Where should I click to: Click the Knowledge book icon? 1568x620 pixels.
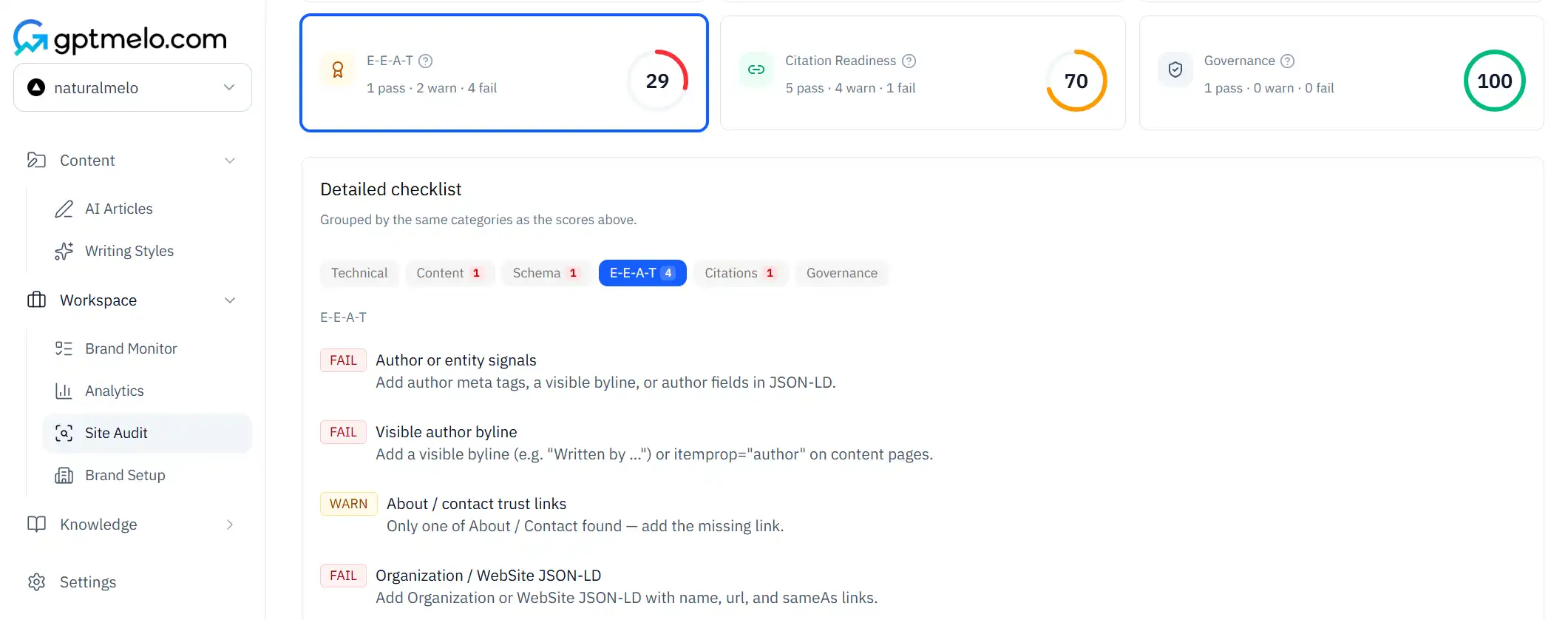click(36, 524)
